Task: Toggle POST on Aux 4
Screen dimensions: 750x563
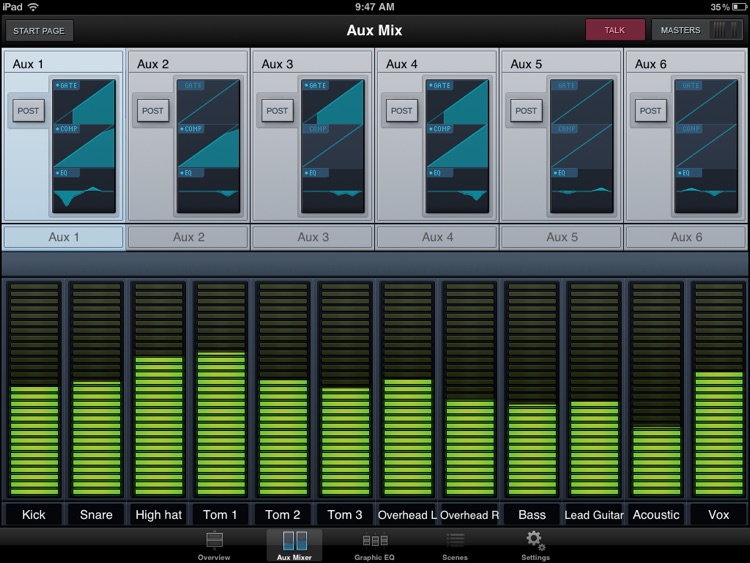Action: click(x=401, y=110)
